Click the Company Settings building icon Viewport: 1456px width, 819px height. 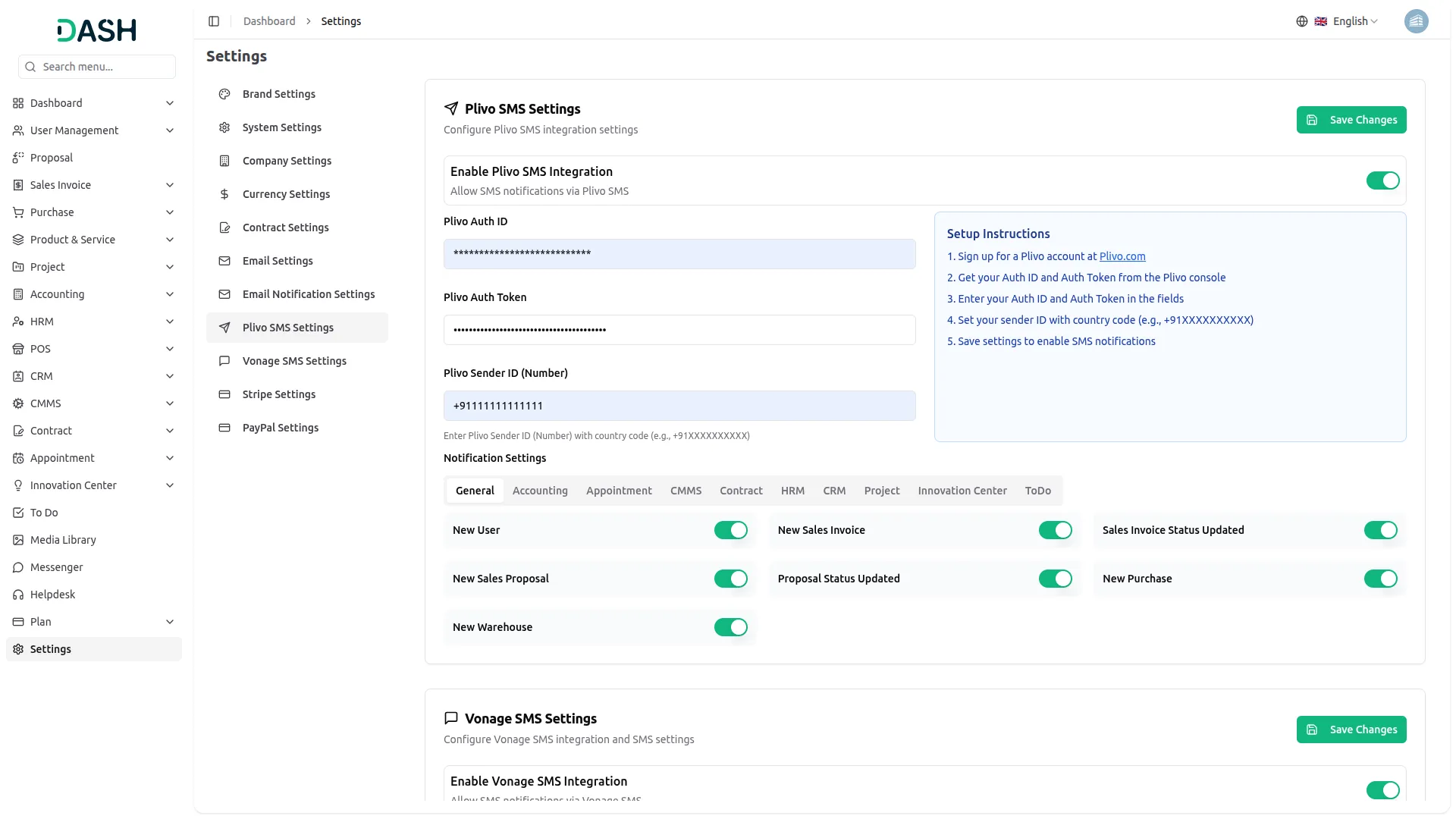point(224,161)
